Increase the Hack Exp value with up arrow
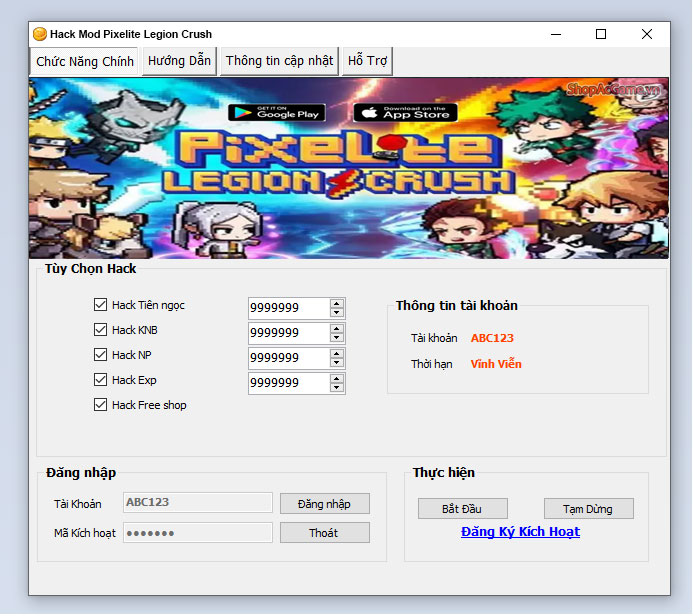This screenshot has height=616, width=693. point(336,379)
